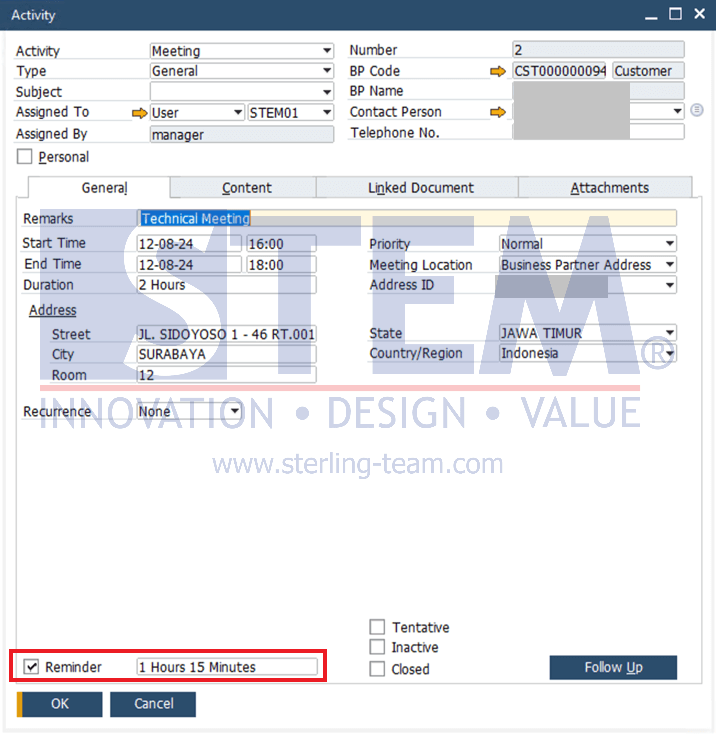Screen dimensions: 716x735
Task: Maximize the Activity window
Action: click(x=674, y=14)
